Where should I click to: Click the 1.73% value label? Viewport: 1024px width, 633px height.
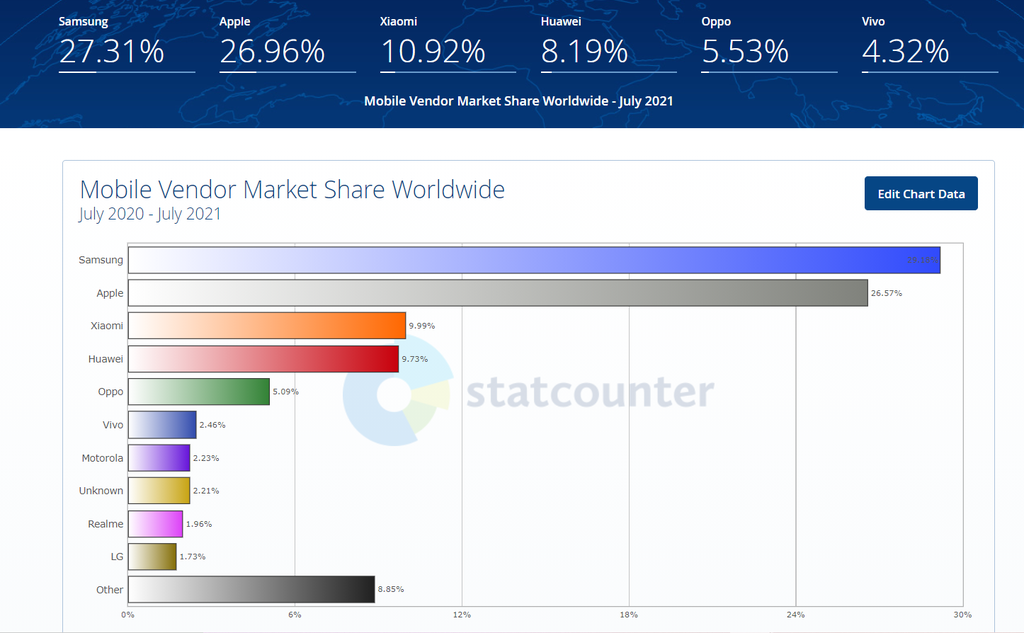pyautogui.click(x=192, y=557)
